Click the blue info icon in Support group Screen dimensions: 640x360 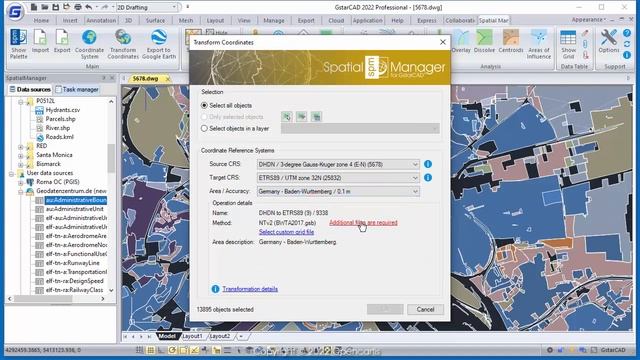coord(627,55)
